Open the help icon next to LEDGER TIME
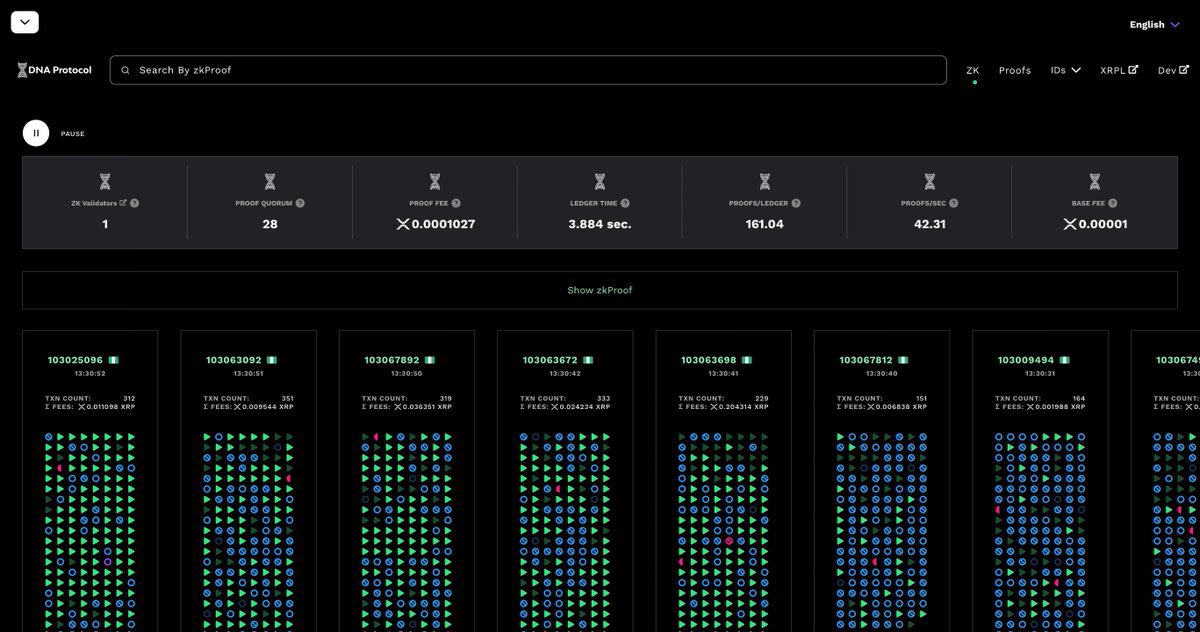The height and width of the screenshot is (632, 1200). point(624,202)
